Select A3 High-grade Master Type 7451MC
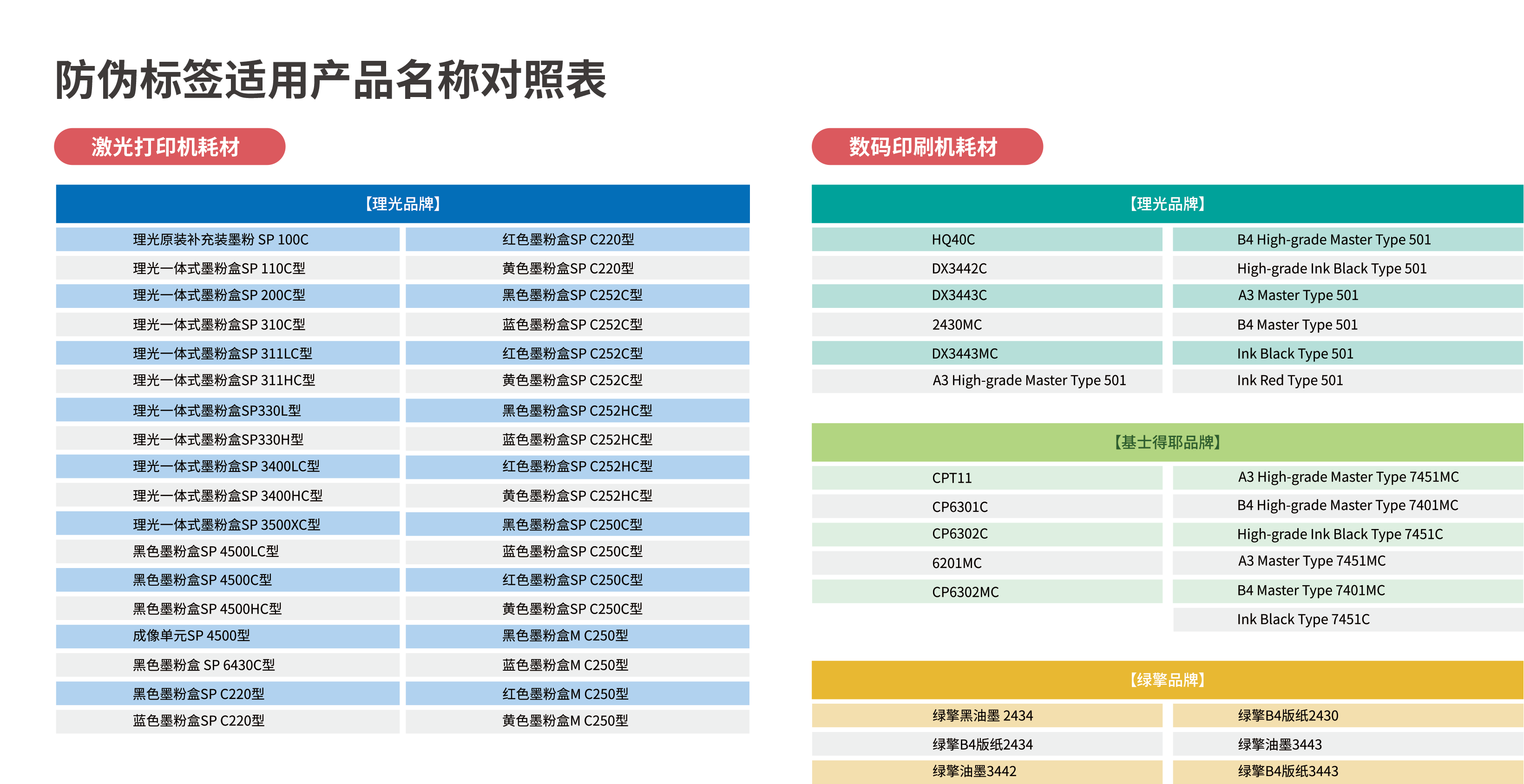The height and width of the screenshot is (784, 1524). [x=1348, y=477]
